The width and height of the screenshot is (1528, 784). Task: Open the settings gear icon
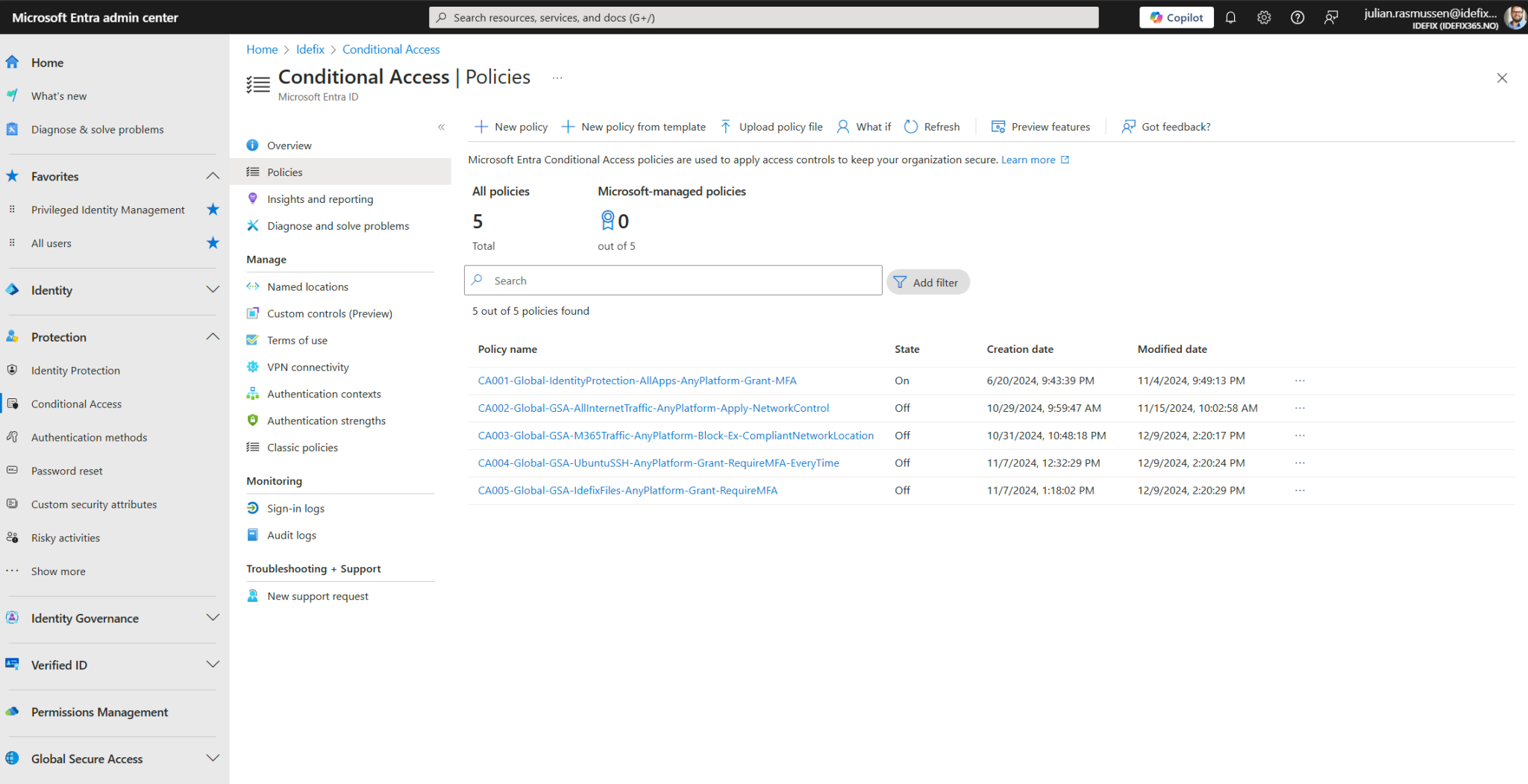coord(1264,16)
